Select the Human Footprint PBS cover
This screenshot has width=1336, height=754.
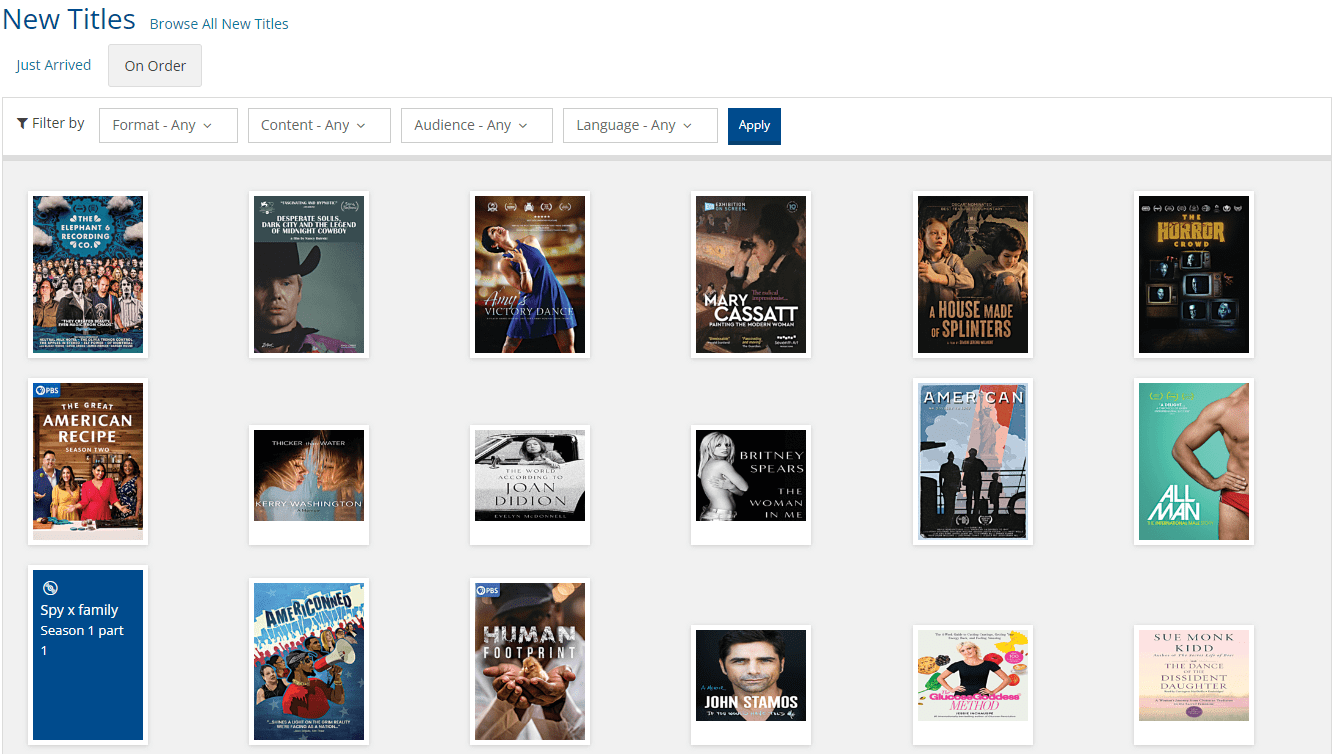(x=530, y=661)
